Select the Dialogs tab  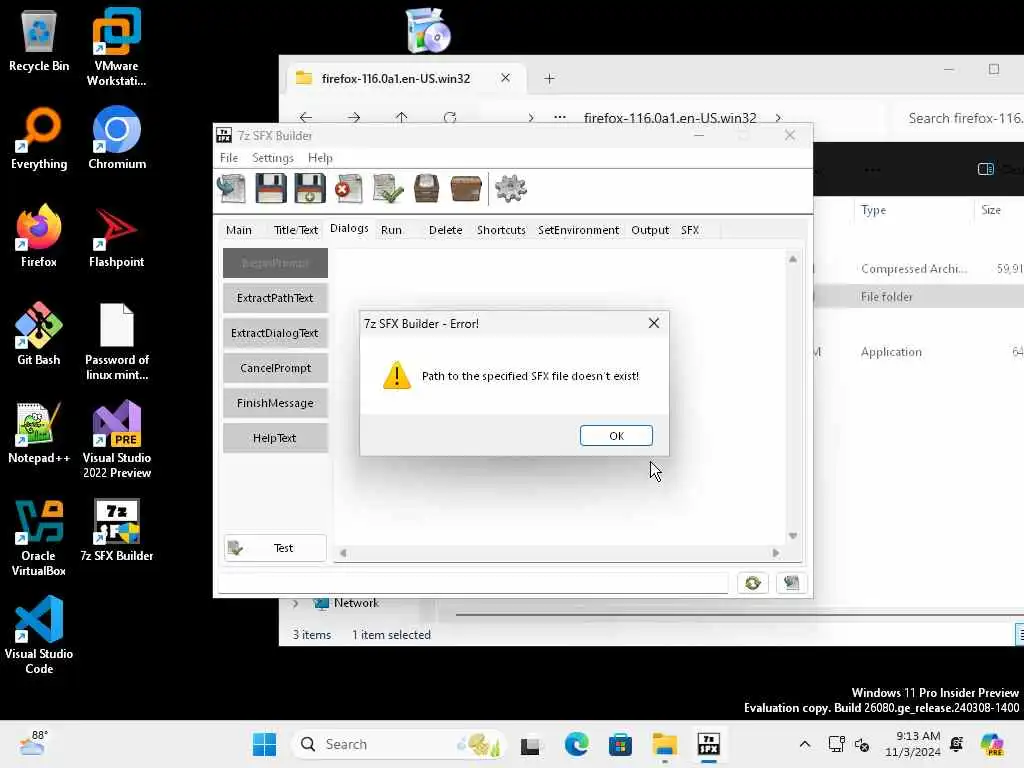pos(349,229)
